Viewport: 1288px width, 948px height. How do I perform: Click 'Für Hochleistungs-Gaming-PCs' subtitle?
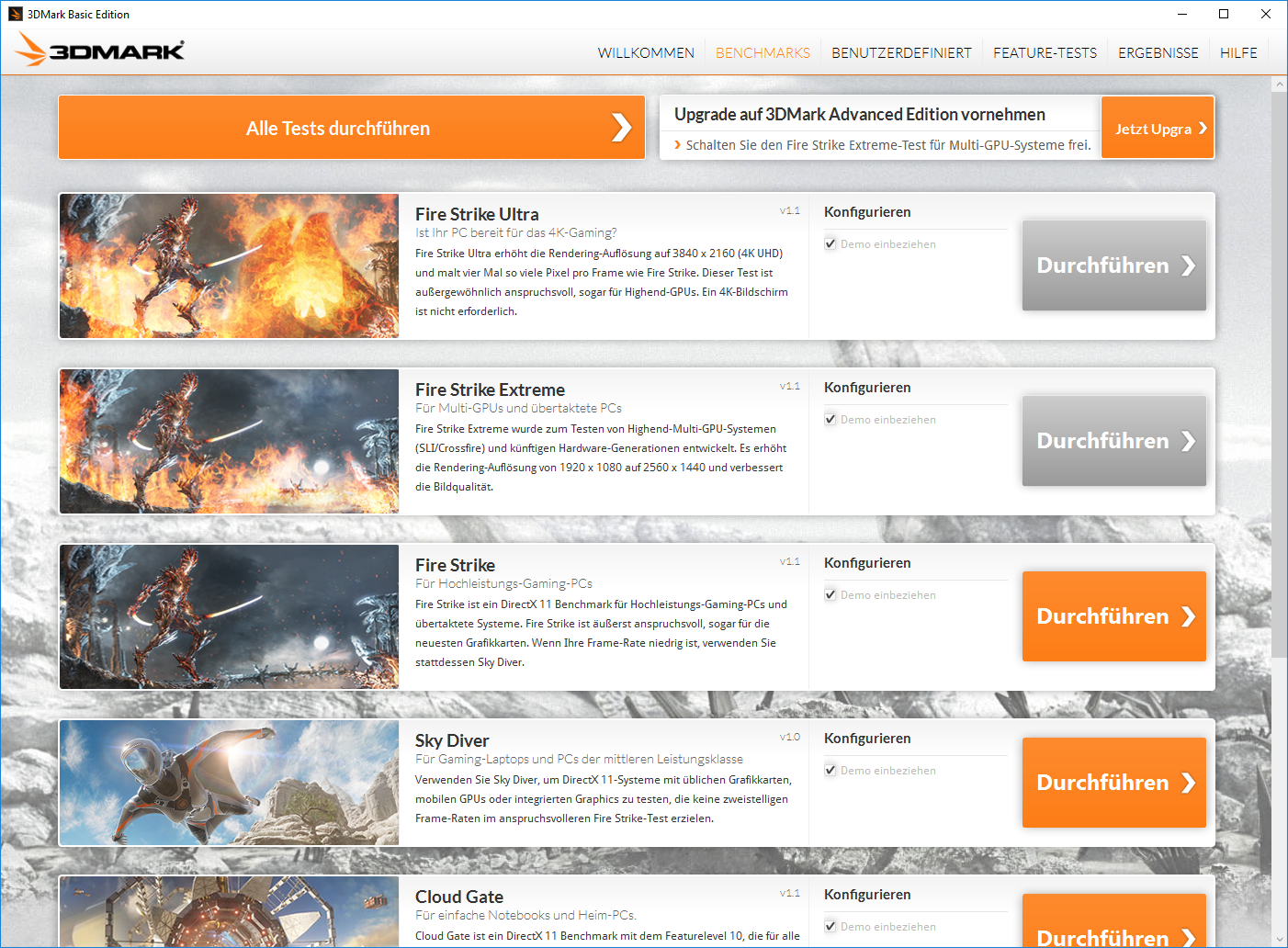pos(503,583)
